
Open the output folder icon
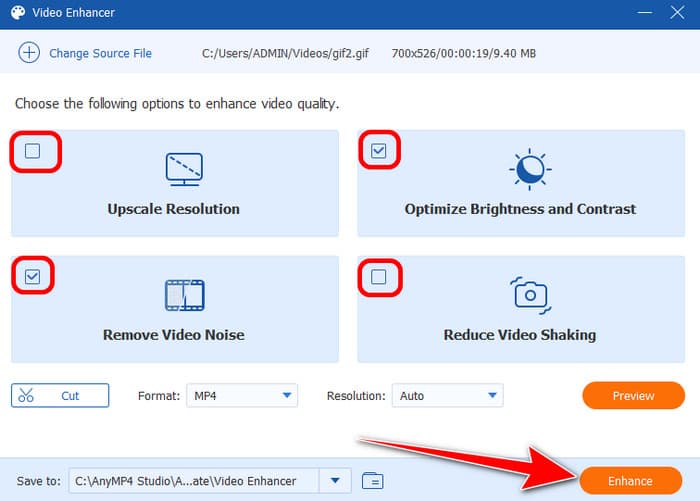click(372, 481)
